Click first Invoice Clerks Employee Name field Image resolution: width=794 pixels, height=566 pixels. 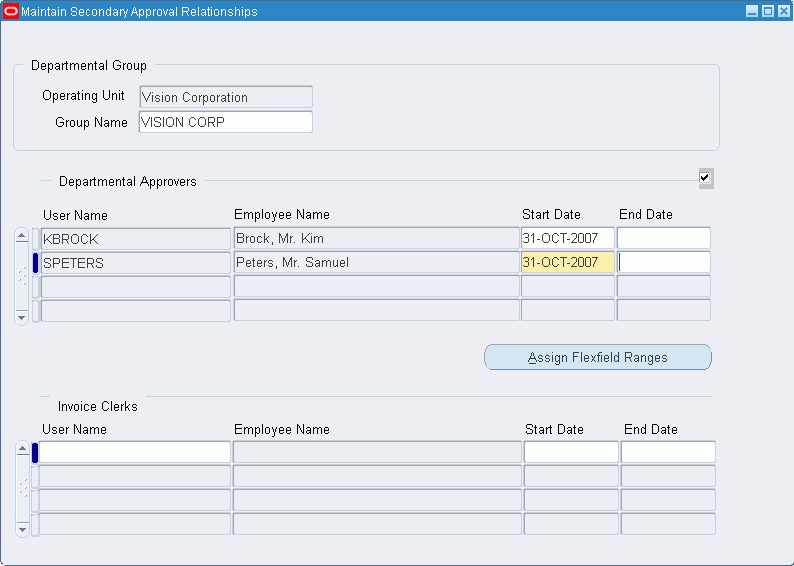click(377, 452)
